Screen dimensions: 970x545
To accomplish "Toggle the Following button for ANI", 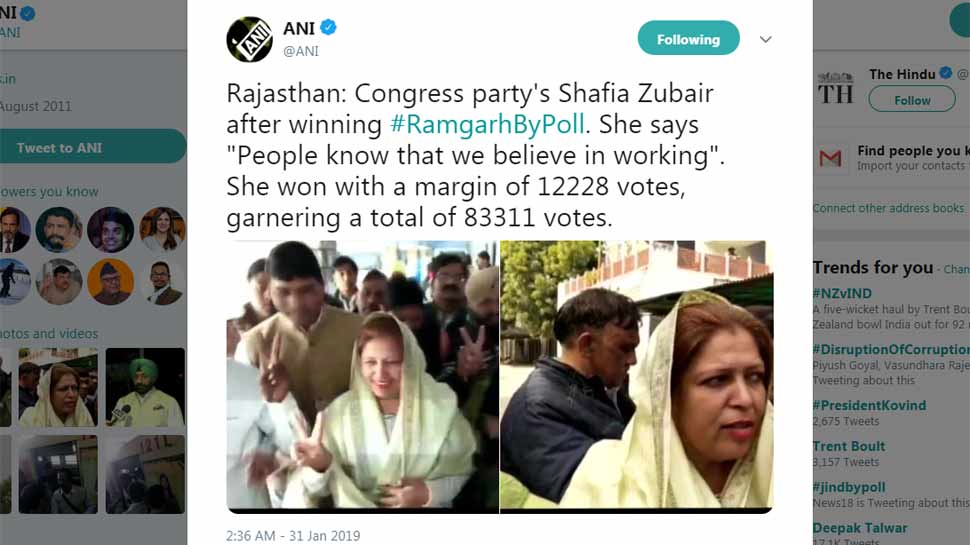I will pos(689,38).
